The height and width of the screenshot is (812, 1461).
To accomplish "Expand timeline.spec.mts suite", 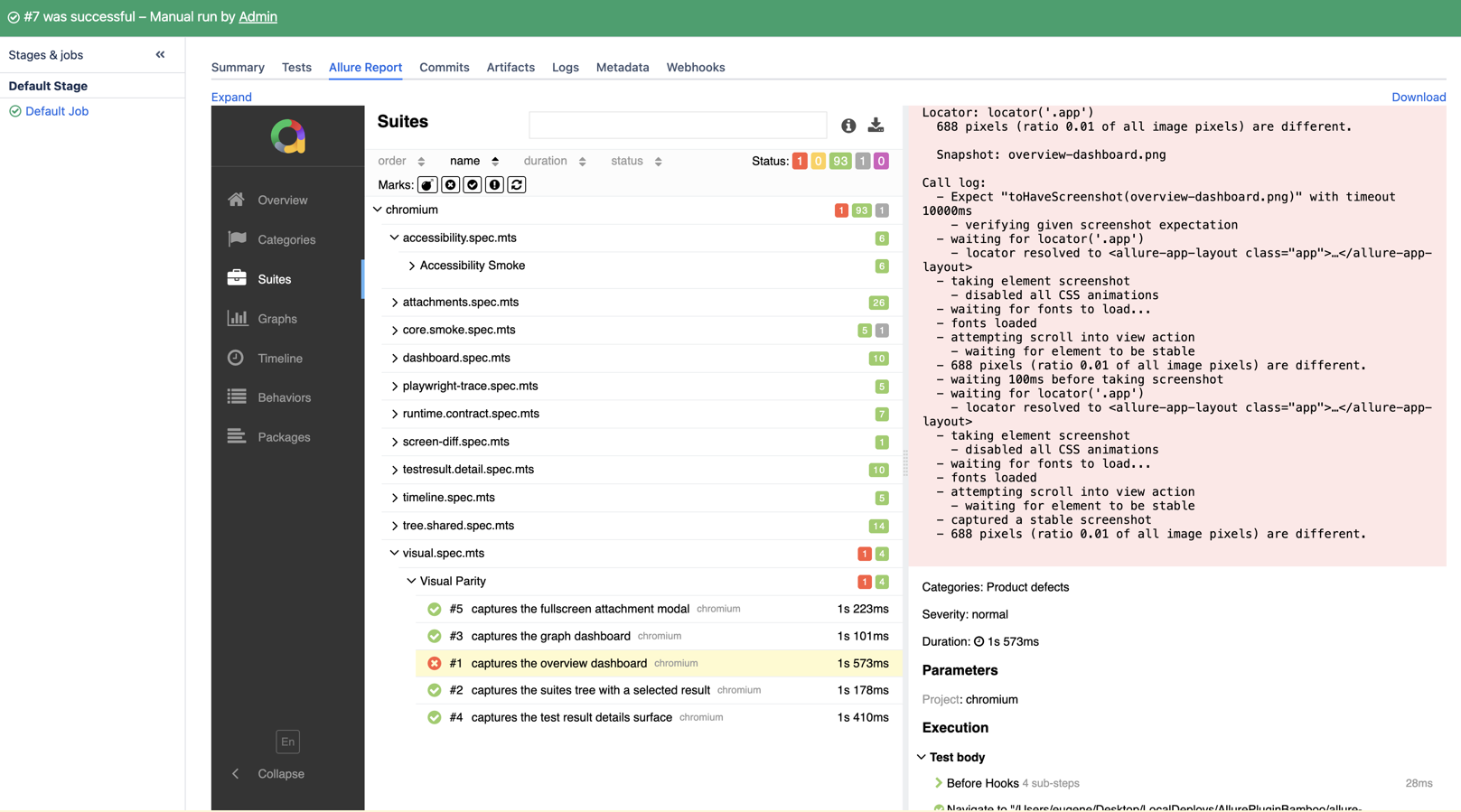I will (395, 498).
